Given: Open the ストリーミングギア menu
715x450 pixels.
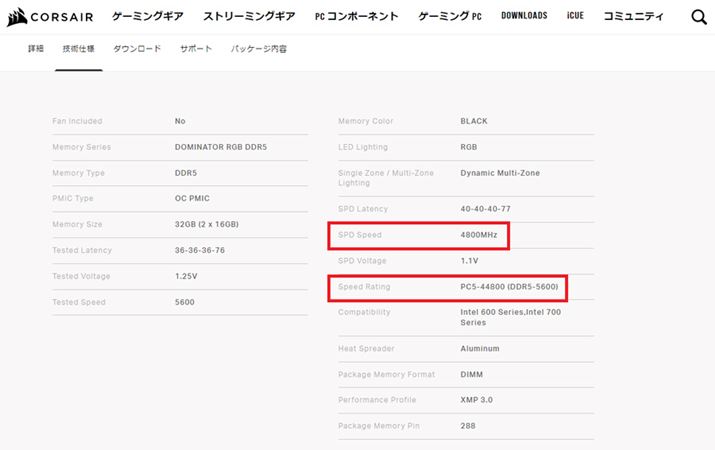Looking at the screenshot, I should 250,17.
